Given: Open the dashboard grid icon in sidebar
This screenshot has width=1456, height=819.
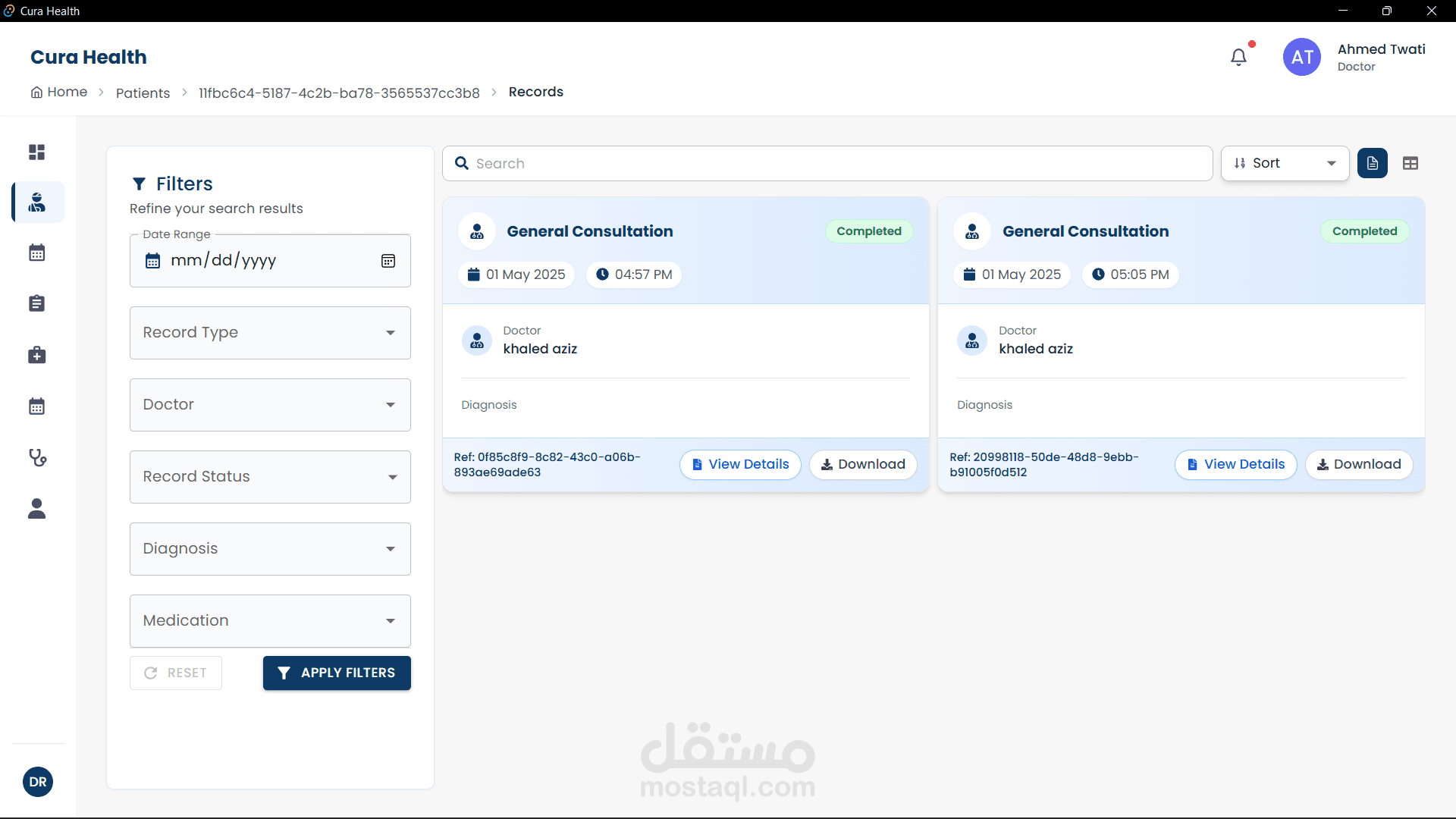Looking at the screenshot, I should click(36, 152).
